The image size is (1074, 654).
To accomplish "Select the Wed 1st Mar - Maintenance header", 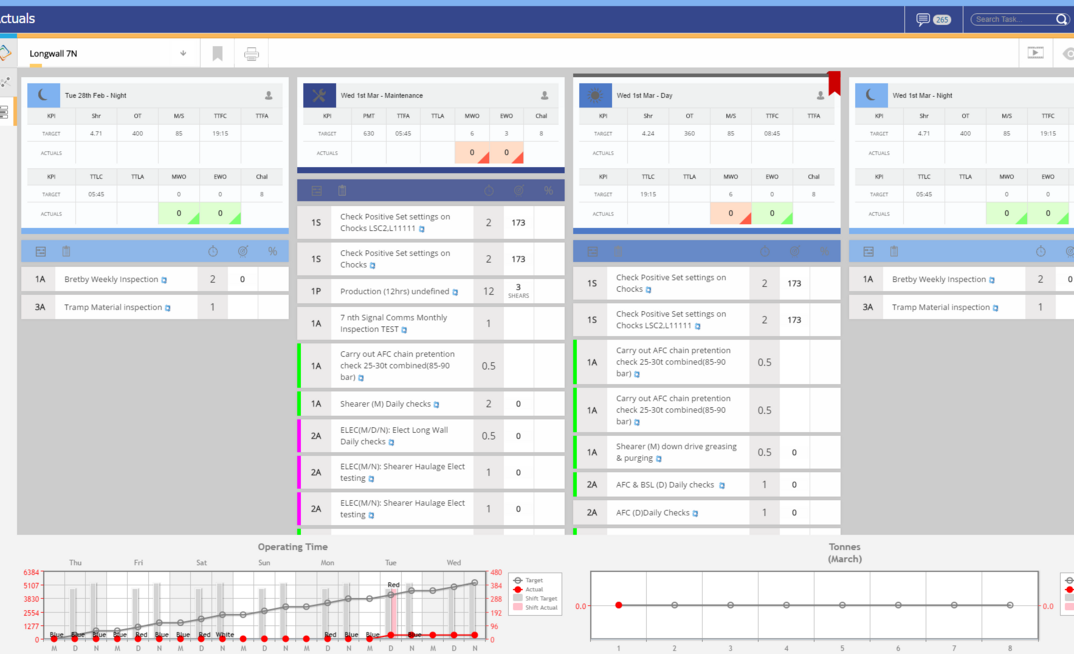I will coord(381,96).
